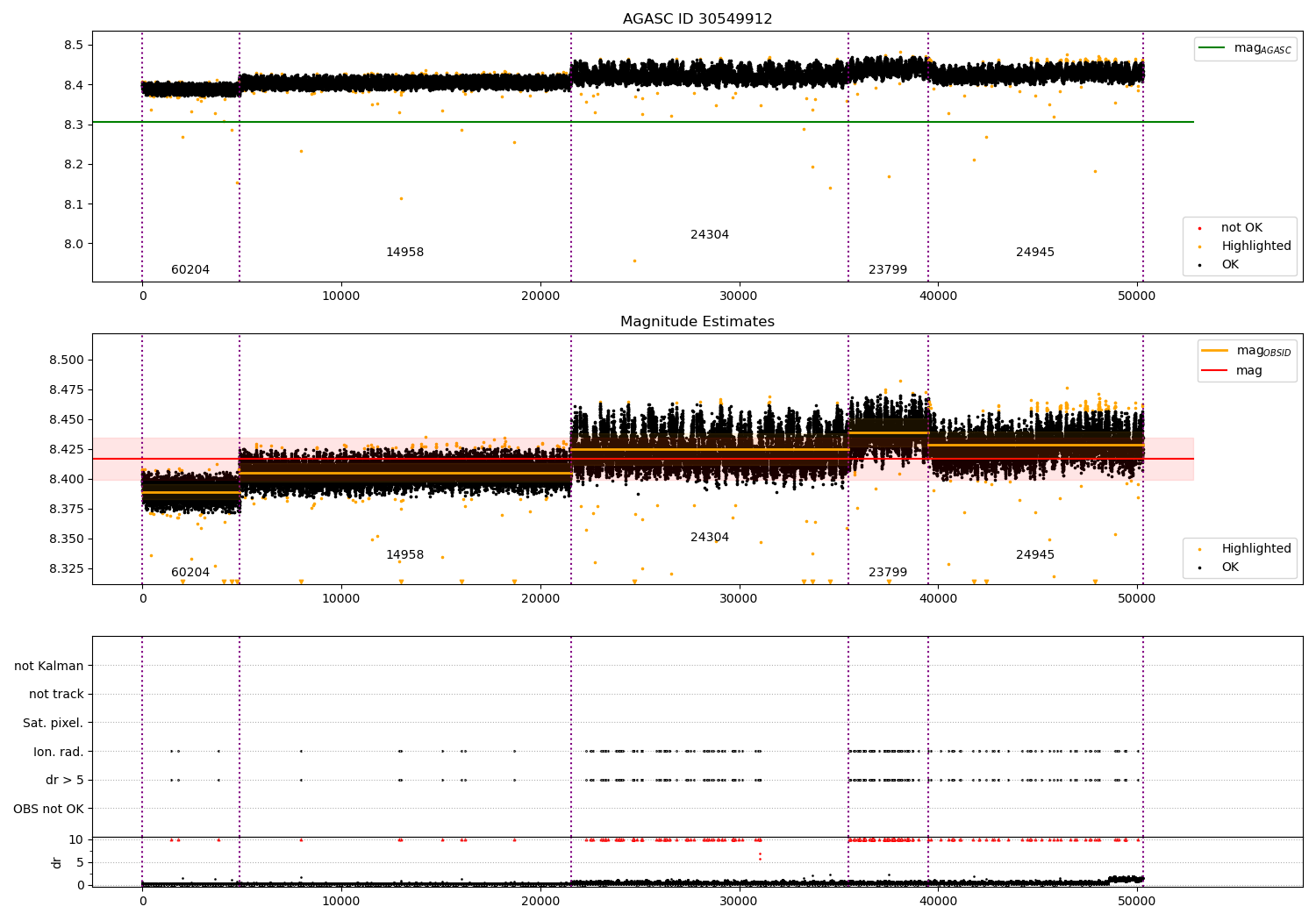Click 30000 tick under Magnitude Estimates plot
The height and width of the screenshot is (921, 1316).
(740, 598)
